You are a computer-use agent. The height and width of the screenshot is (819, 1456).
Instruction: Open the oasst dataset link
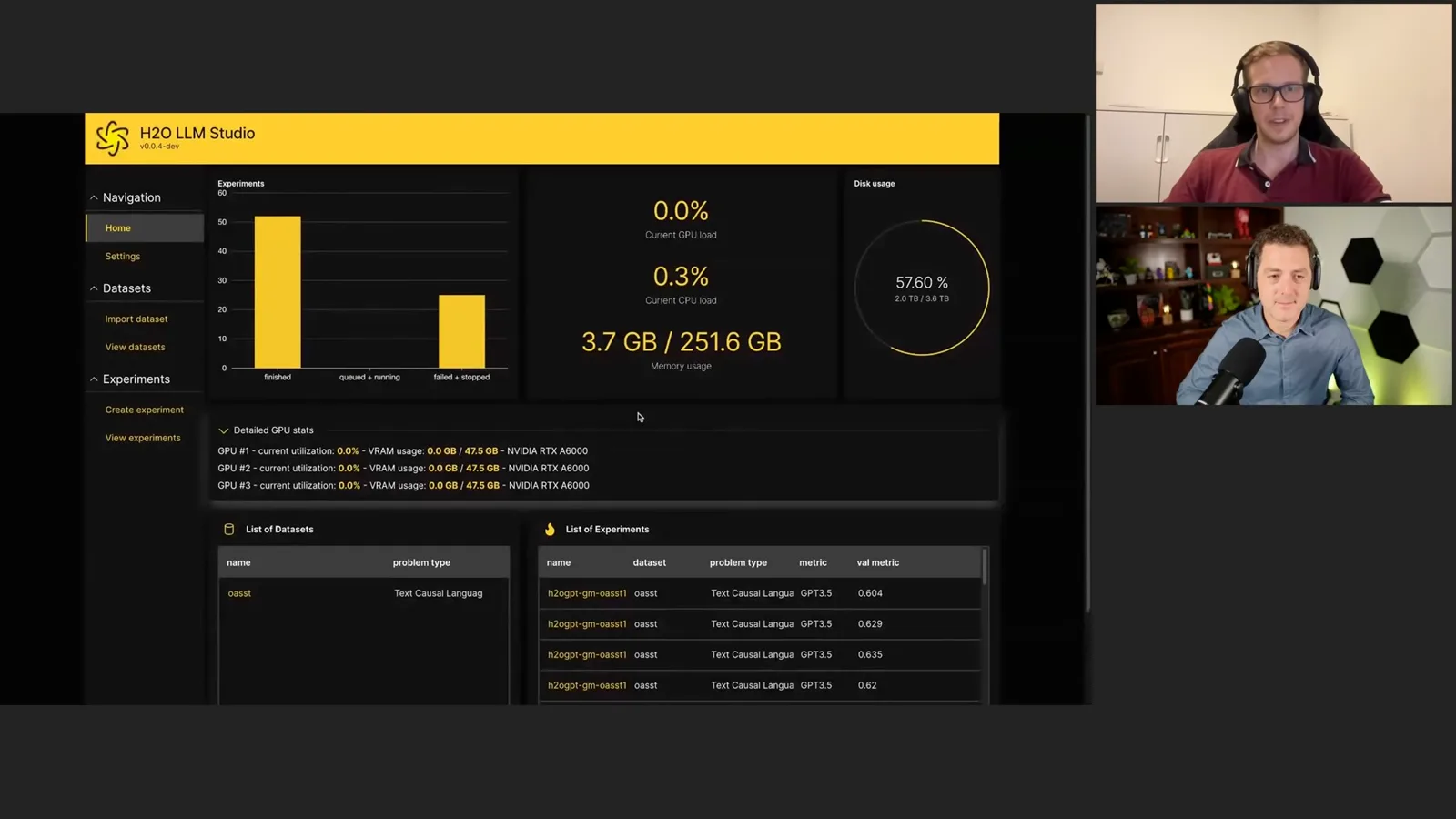(x=239, y=593)
